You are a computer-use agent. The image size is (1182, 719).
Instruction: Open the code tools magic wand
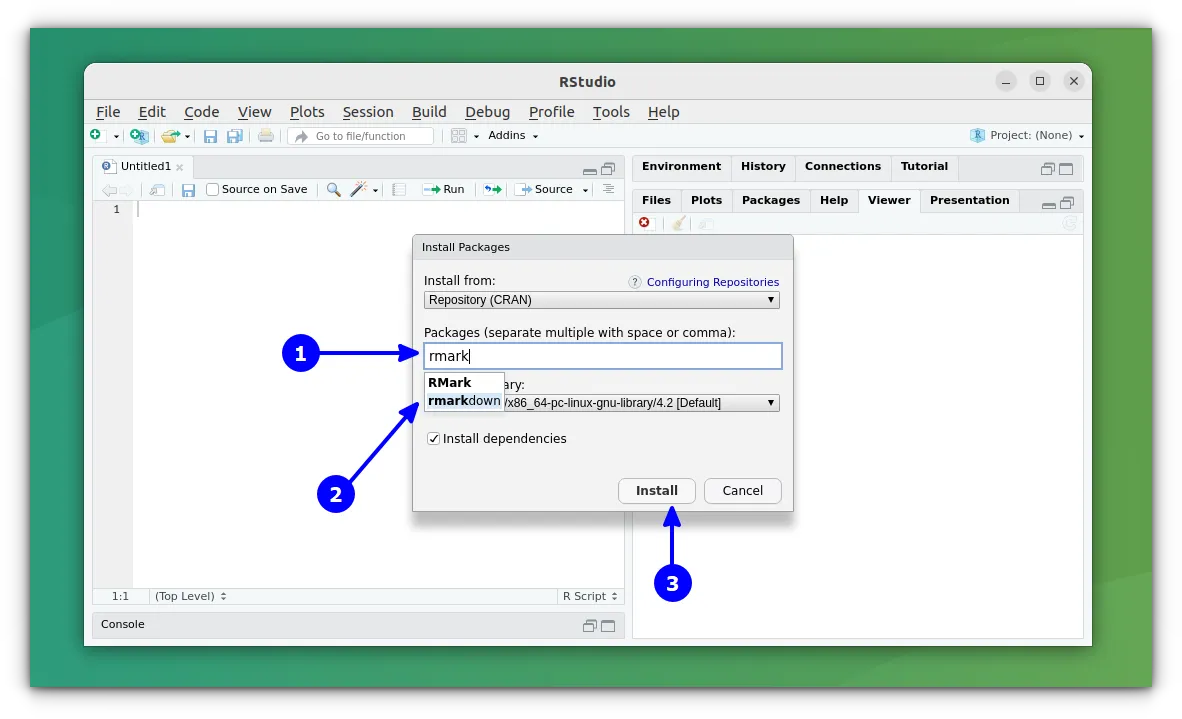(357, 190)
